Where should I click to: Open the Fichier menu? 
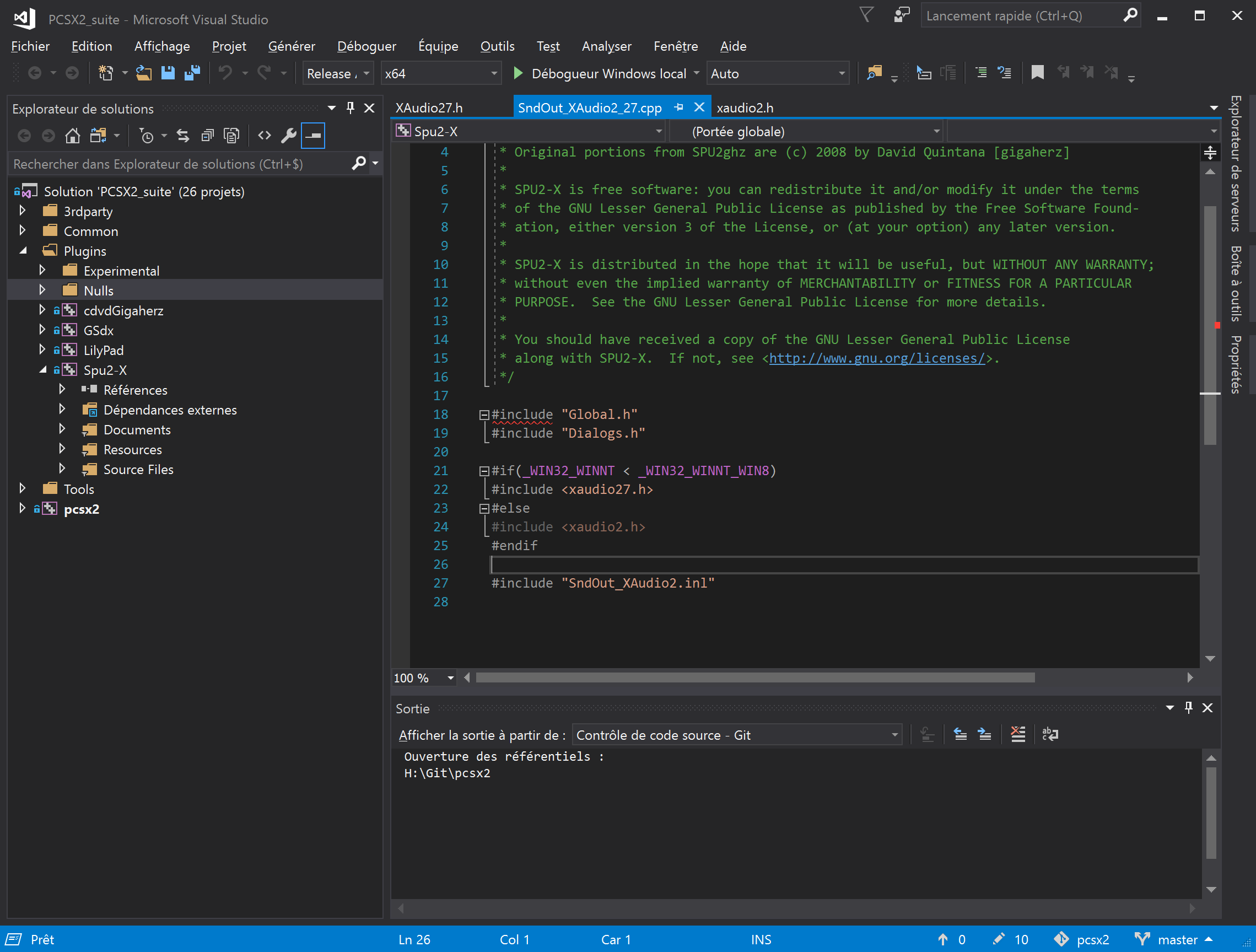coord(30,46)
